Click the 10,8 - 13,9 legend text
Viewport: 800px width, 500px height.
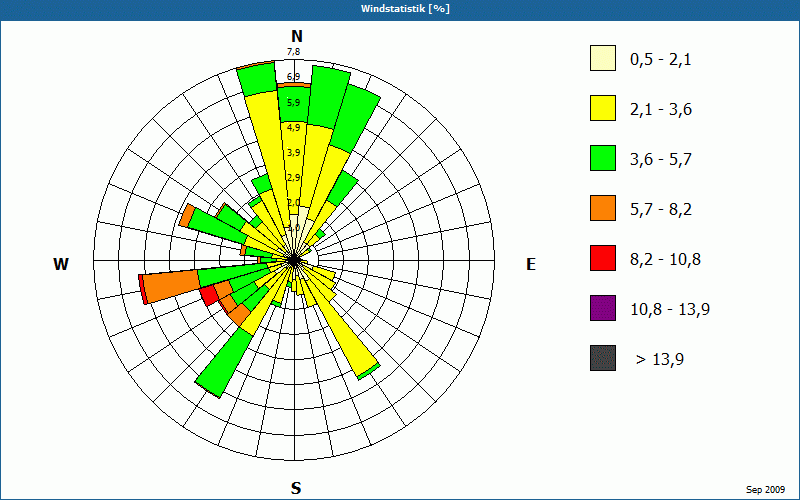tap(670, 310)
